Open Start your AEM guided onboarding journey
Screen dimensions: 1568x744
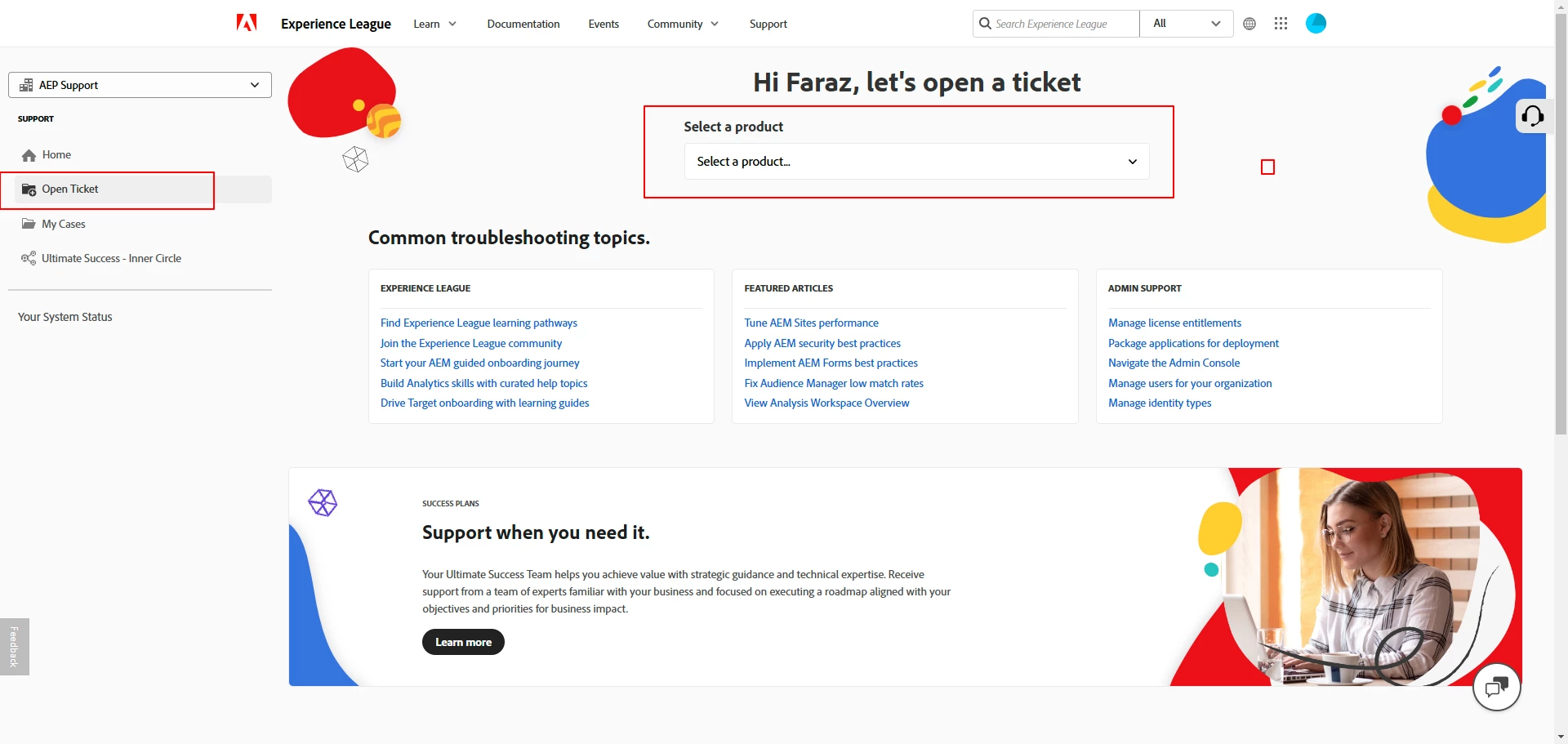pos(480,363)
